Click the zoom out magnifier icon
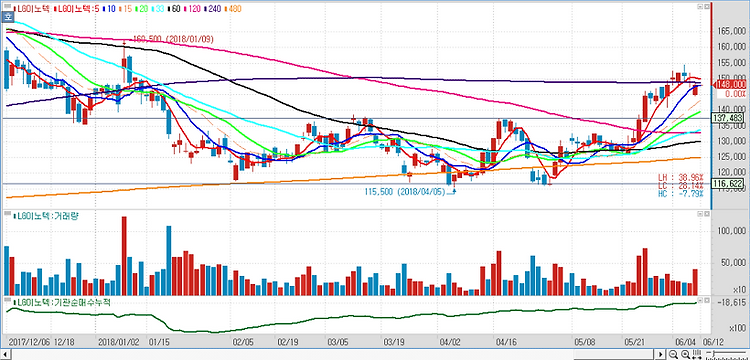 tap(673, 354)
